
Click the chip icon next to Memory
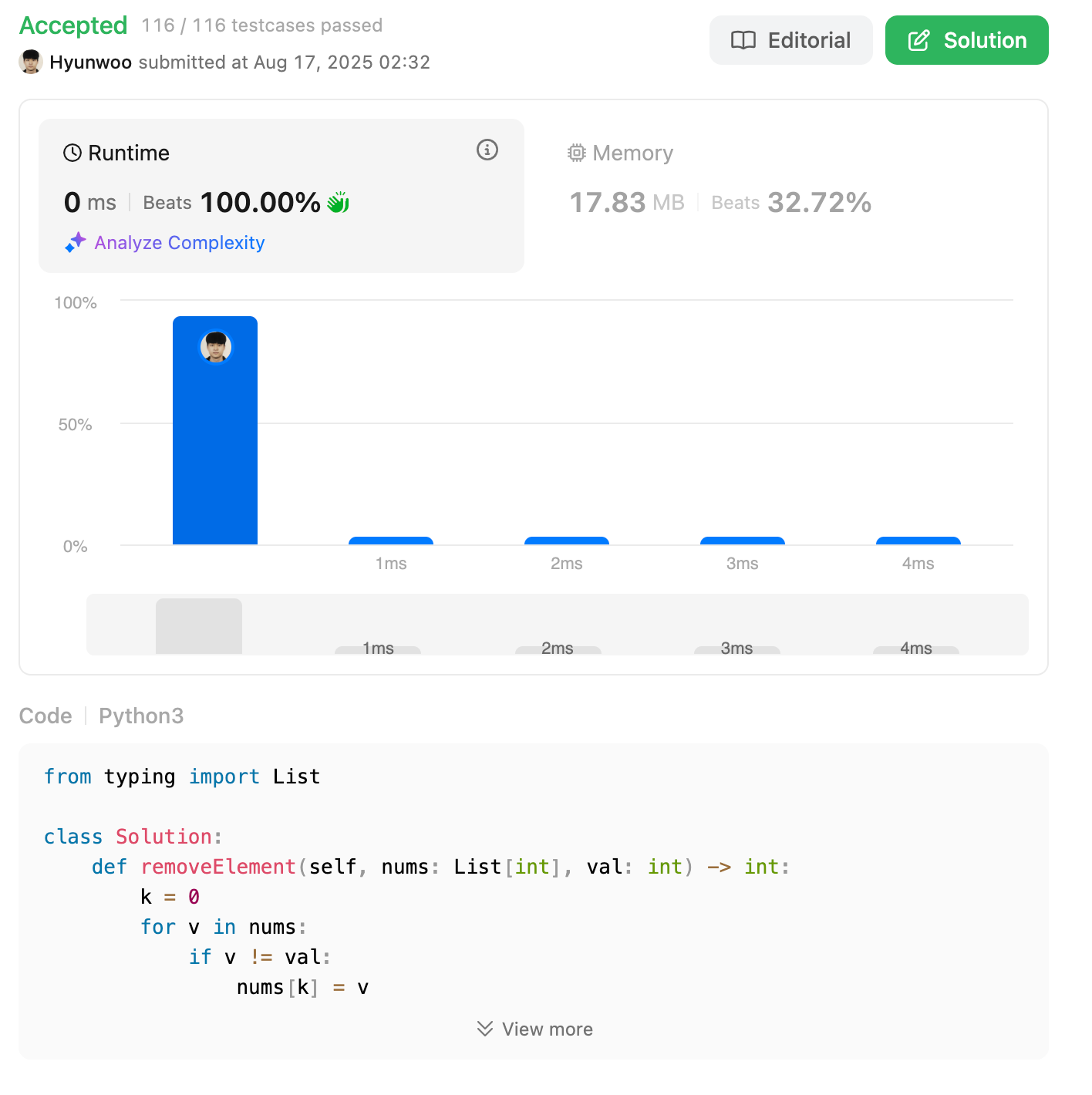pyautogui.click(x=577, y=153)
